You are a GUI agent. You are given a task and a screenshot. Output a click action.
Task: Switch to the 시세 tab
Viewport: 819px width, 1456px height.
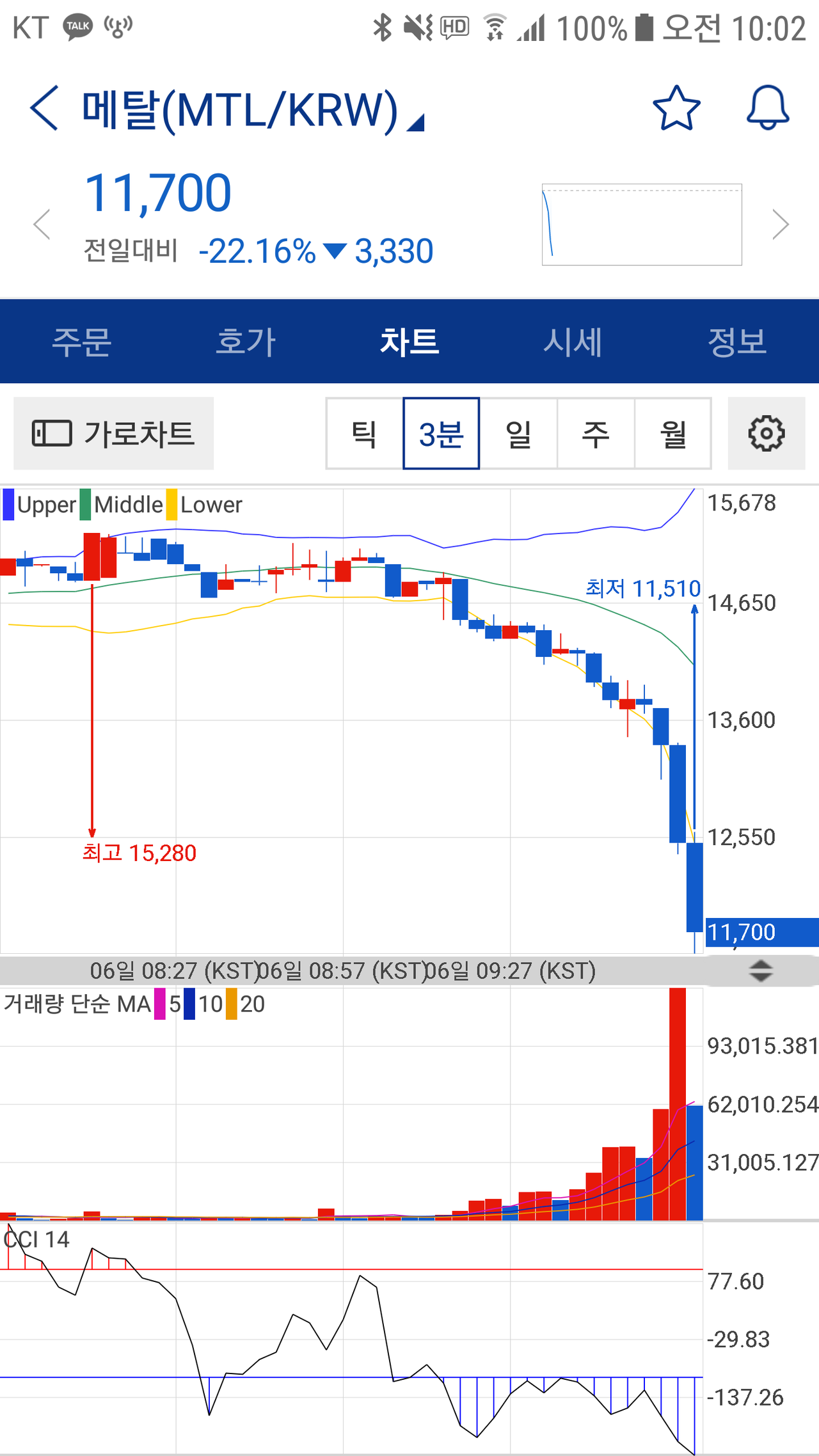click(573, 342)
